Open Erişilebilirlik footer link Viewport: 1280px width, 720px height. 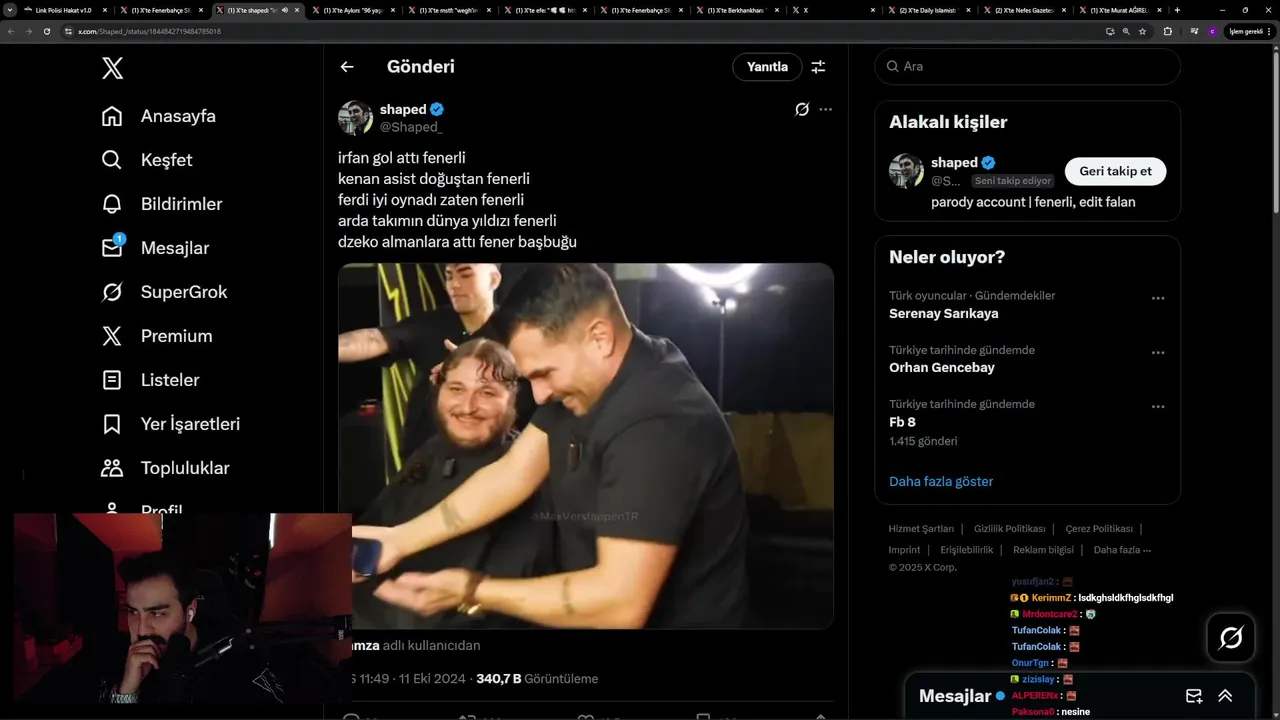click(x=967, y=550)
